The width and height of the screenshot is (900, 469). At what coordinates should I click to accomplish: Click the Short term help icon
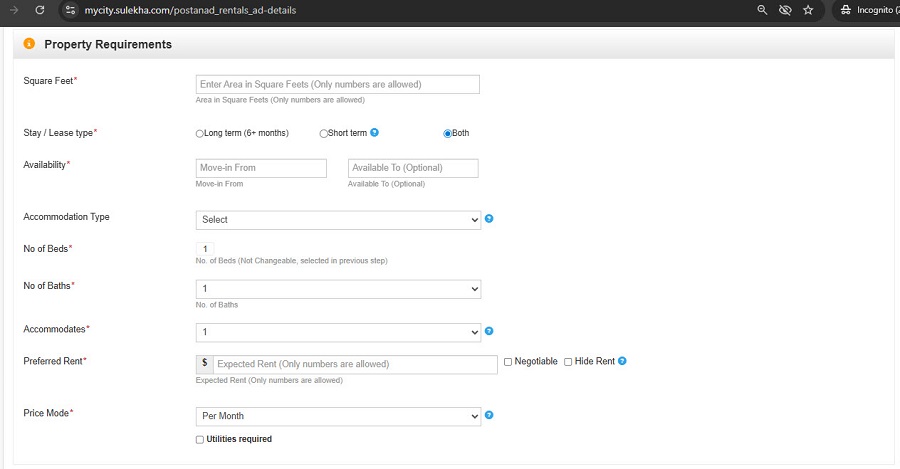[x=375, y=132]
